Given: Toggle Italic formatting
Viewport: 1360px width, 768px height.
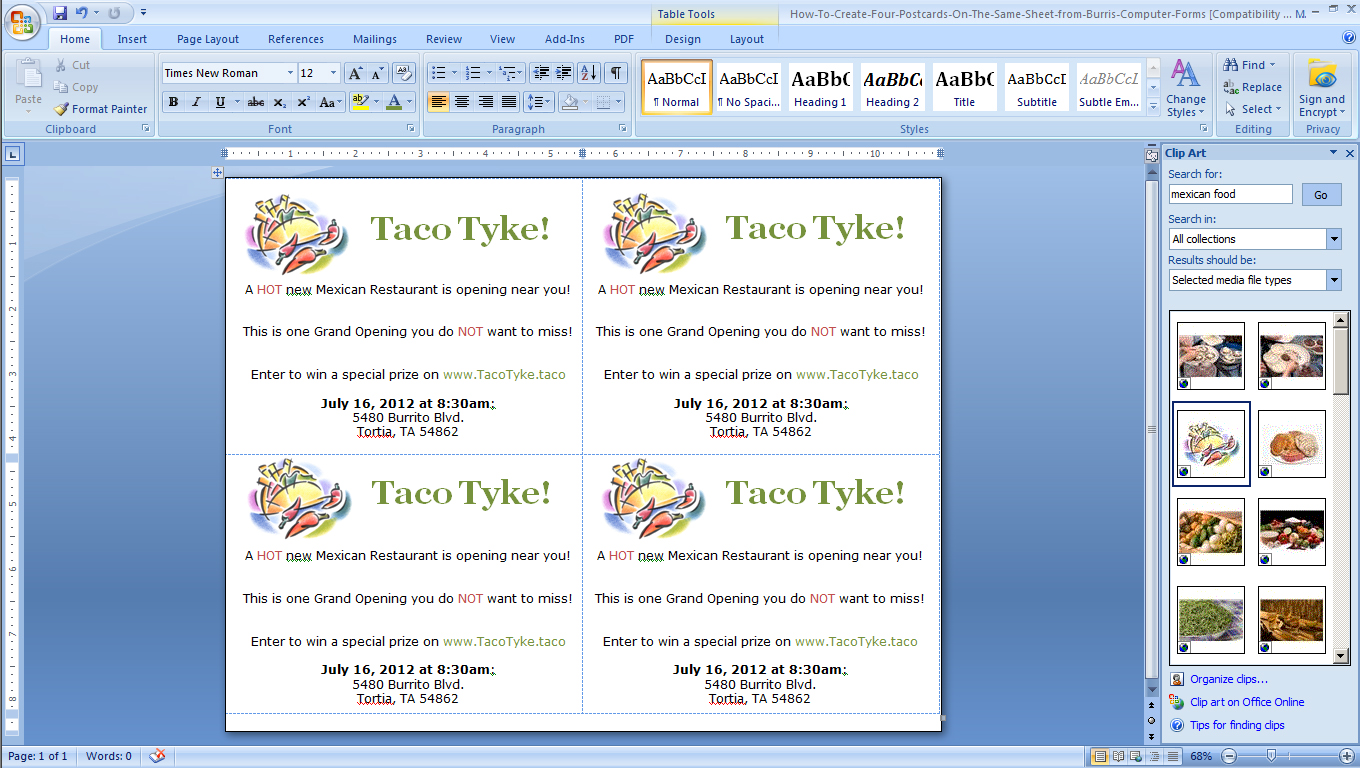Looking at the screenshot, I should point(197,102).
